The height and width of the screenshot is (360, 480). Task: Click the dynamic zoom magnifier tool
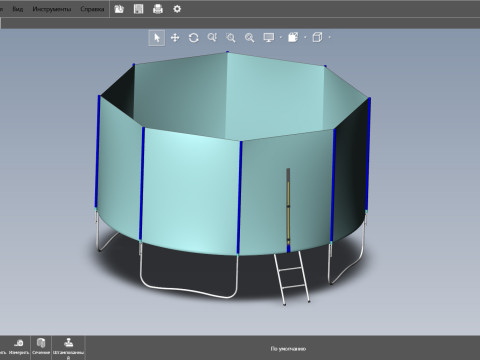pyautogui.click(x=212, y=38)
